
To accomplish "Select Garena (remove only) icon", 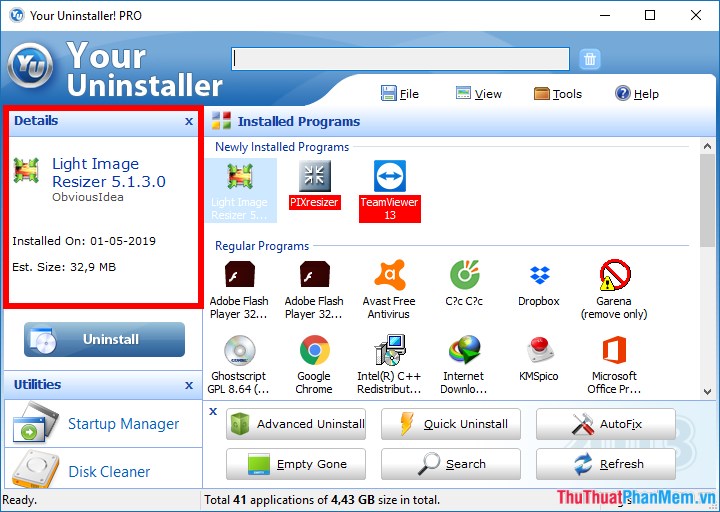I will coord(615,275).
